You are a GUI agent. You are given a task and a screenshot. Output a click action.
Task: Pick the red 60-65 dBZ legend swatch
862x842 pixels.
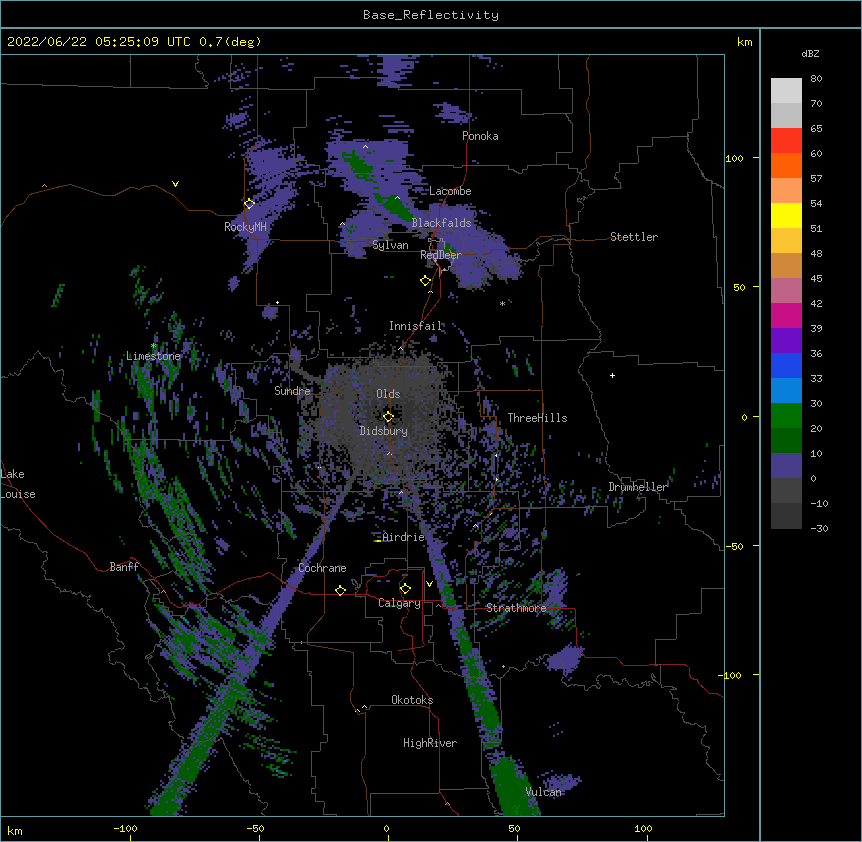click(x=786, y=140)
